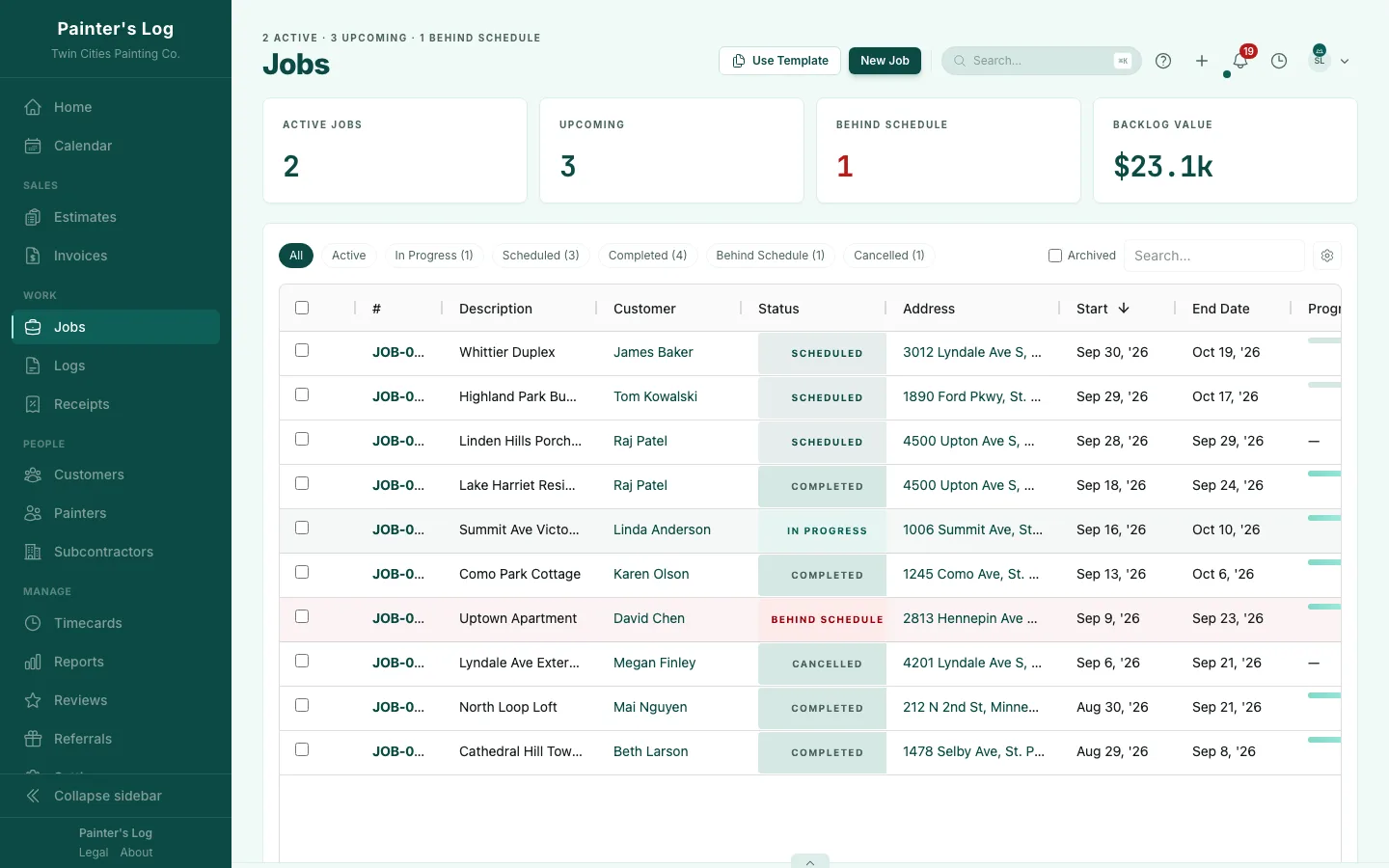Open Reports in the sidebar
This screenshot has width=1389, height=868.
(x=116, y=662)
